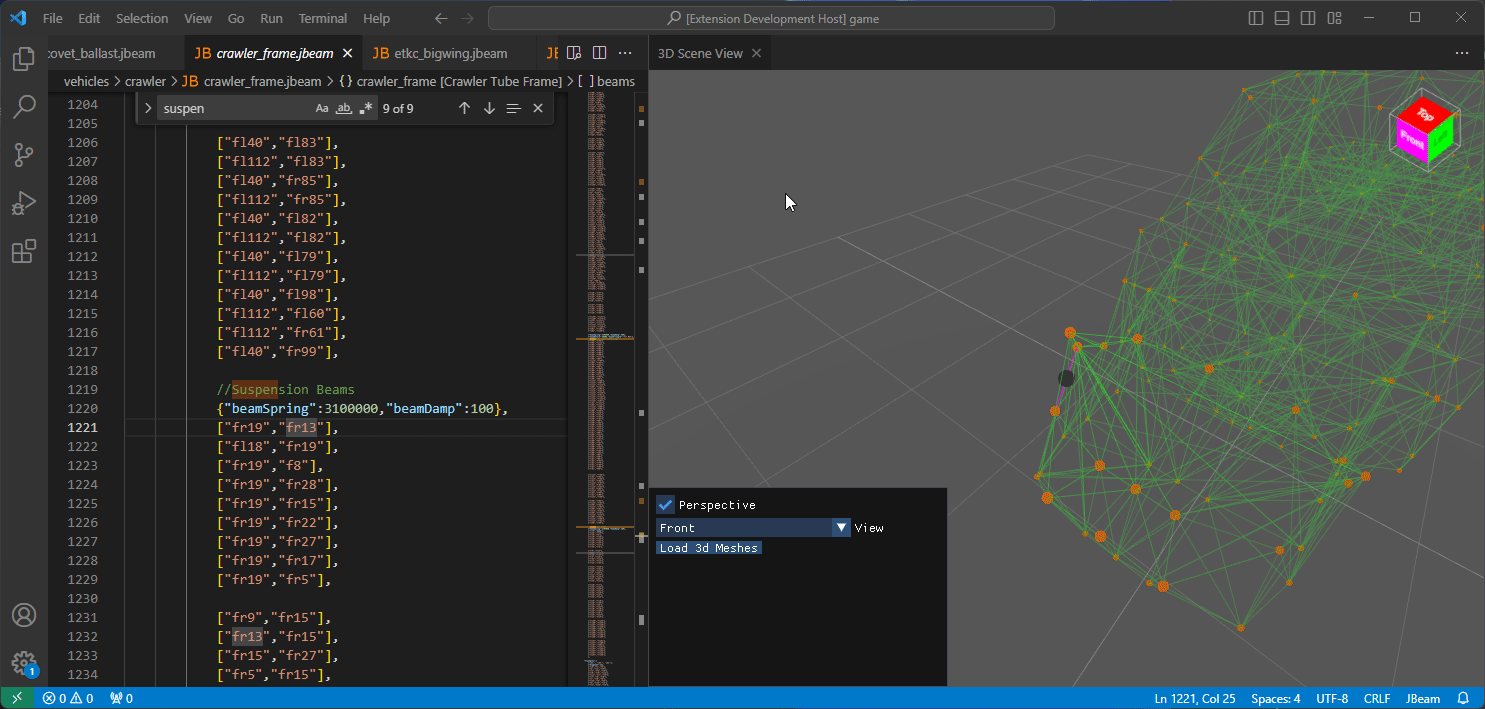The image size is (1485, 709).
Task: Open the Accounts menu
Action: click(x=24, y=615)
